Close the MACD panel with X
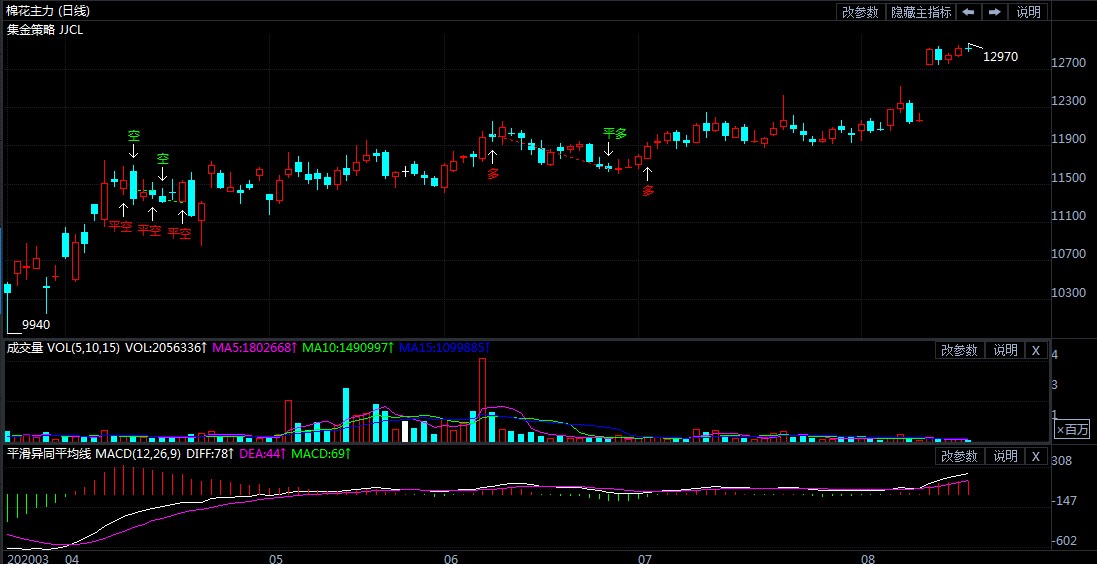 pos(1036,456)
